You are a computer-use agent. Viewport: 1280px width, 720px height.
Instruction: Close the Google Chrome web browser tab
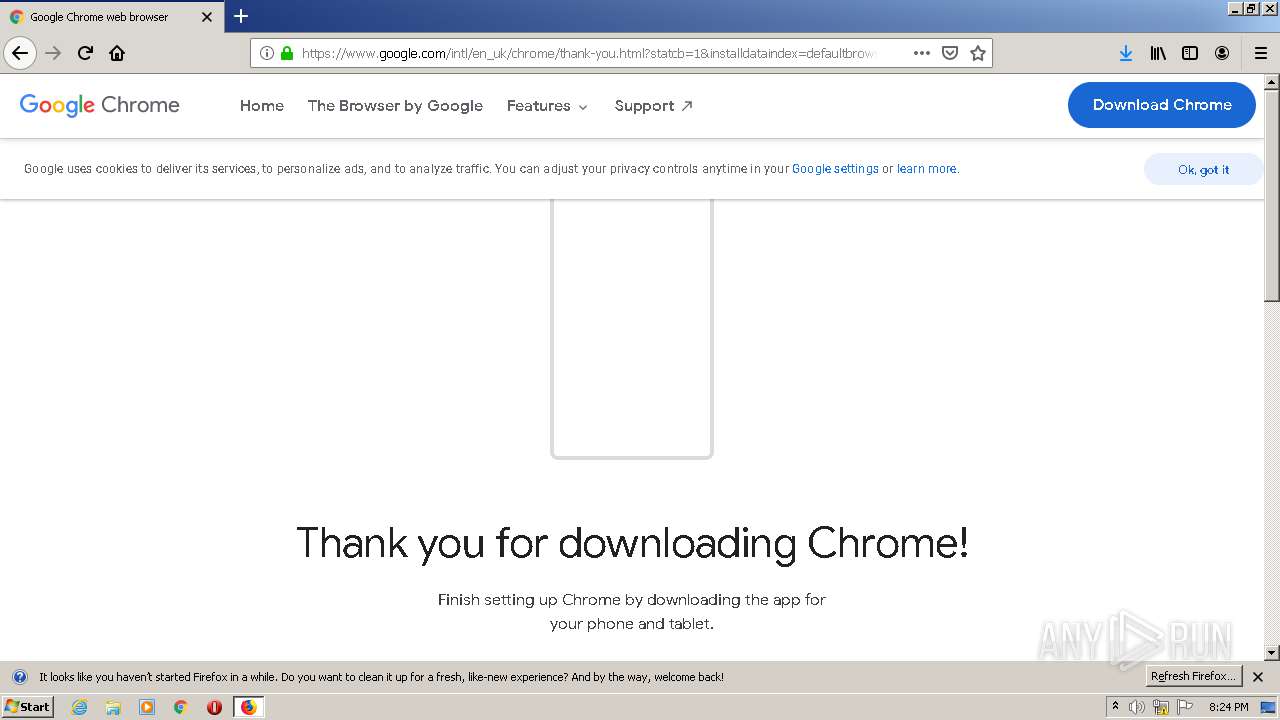pos(207,17)
